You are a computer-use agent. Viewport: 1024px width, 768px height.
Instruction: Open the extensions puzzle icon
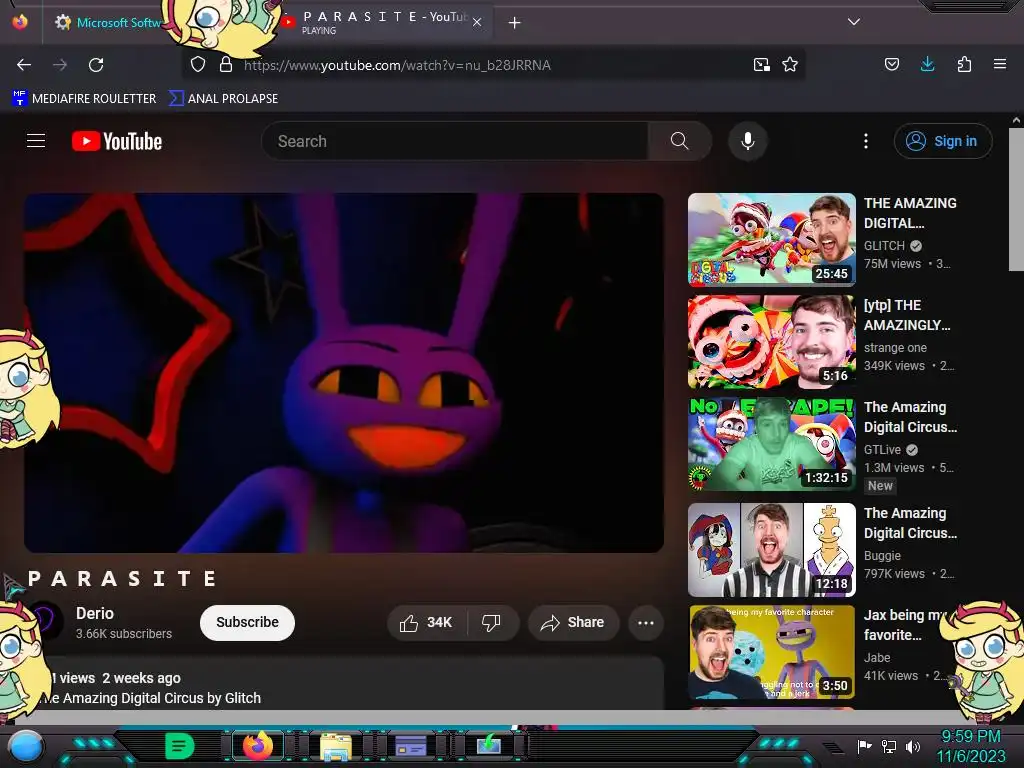point(964,64)
